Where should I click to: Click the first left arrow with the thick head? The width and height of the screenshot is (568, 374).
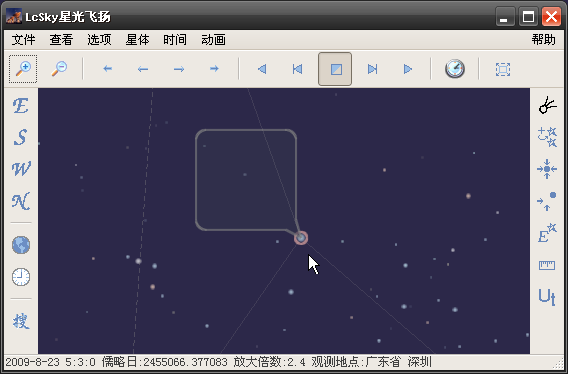(x=108, y=68)
